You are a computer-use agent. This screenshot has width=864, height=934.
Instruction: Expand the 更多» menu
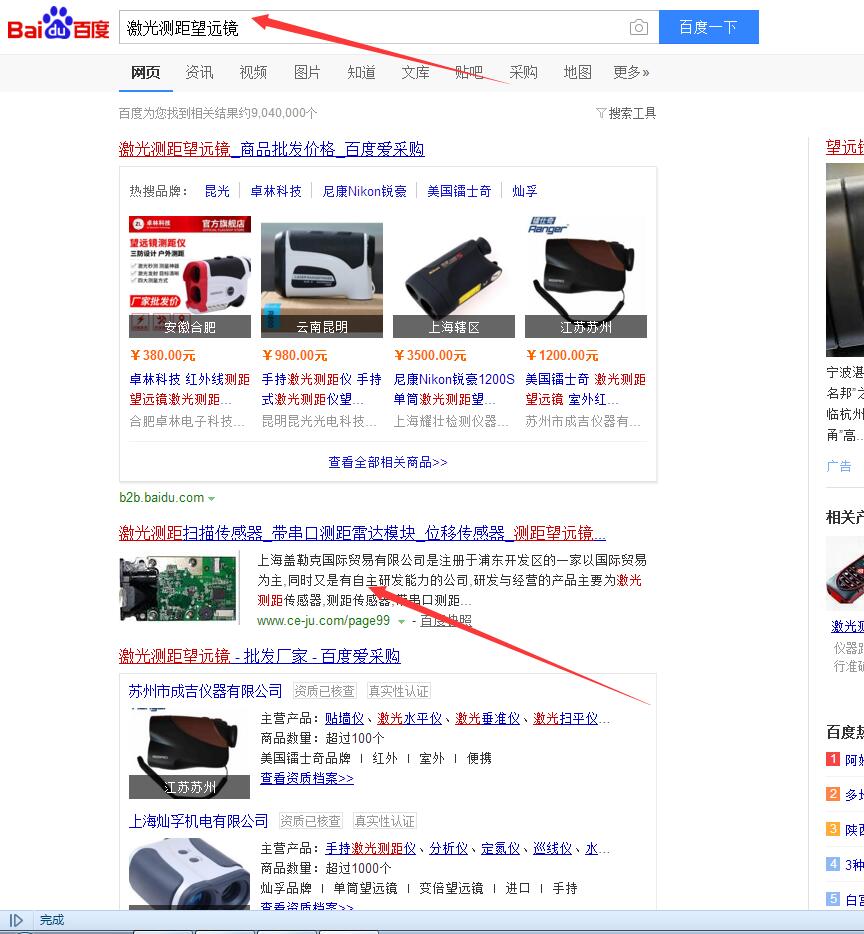tap(632, 73)
